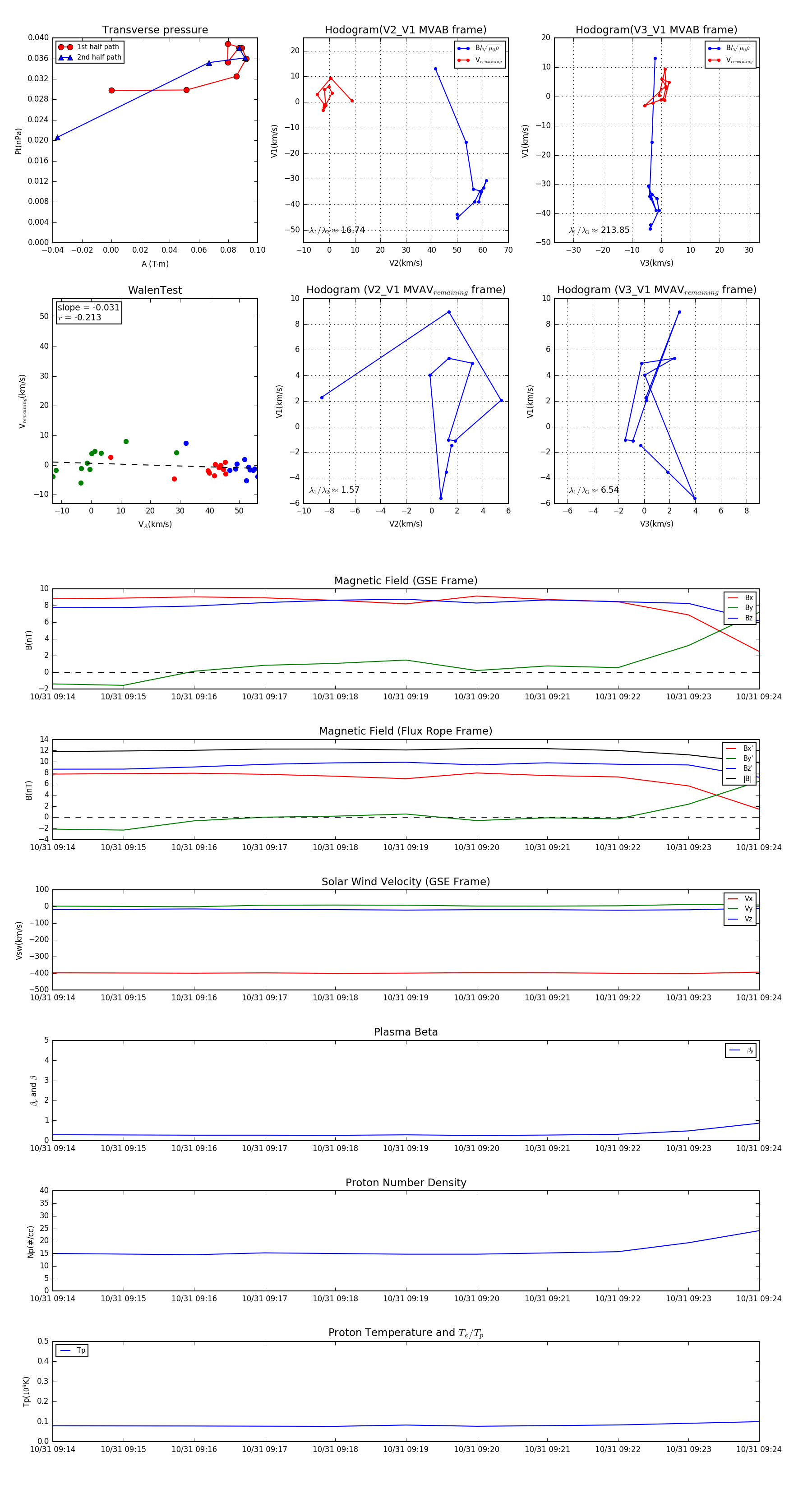The image size is (812, 1489).
Task: Select 'Vz' legend entry in velocity plot
Action: point(740,919)
